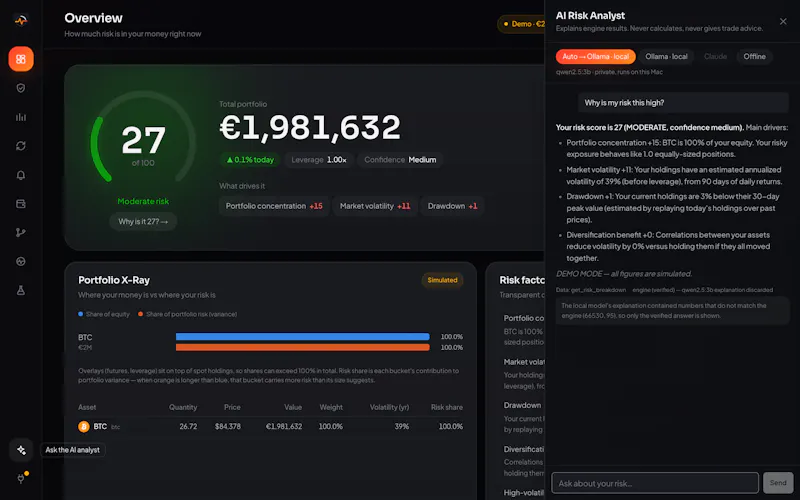800x500 pixels.
Task: Select Auto → Ollama · local model option
Action: point(595,57)
